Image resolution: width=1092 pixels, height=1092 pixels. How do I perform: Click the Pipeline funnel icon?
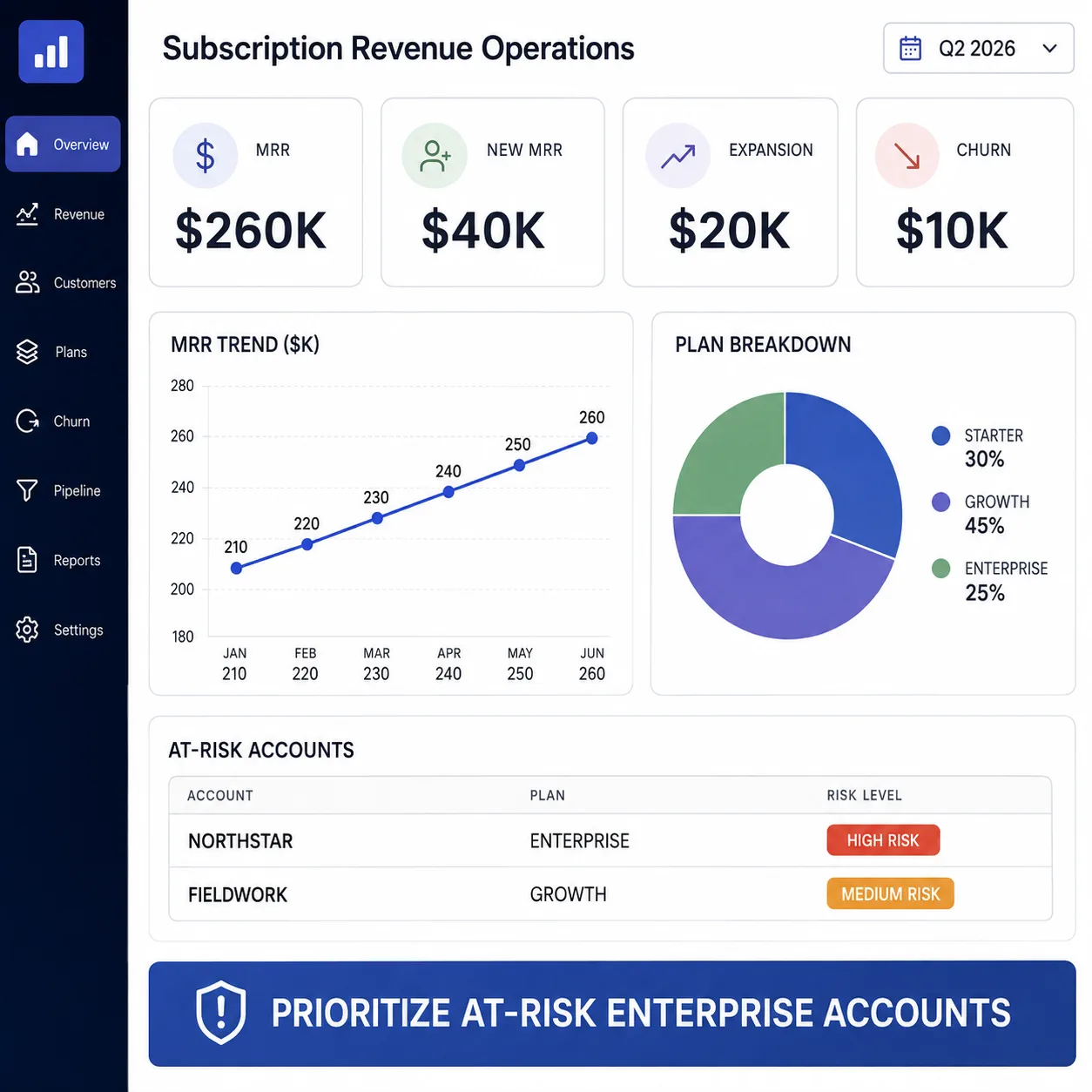coord(27,490)
